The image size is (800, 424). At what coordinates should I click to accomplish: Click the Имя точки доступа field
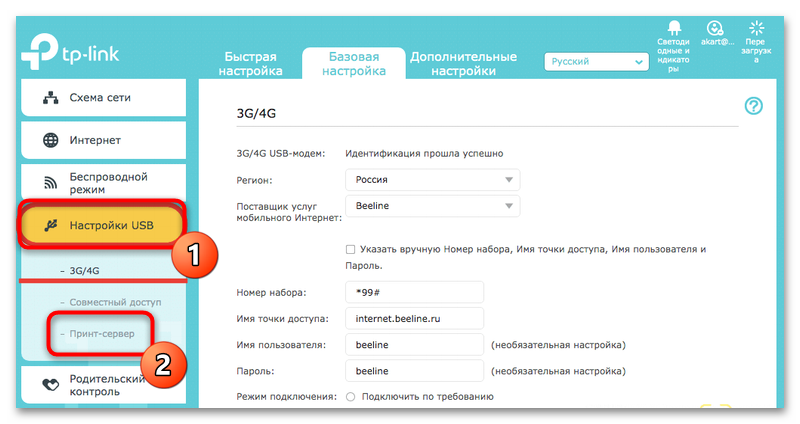[414, 318]
